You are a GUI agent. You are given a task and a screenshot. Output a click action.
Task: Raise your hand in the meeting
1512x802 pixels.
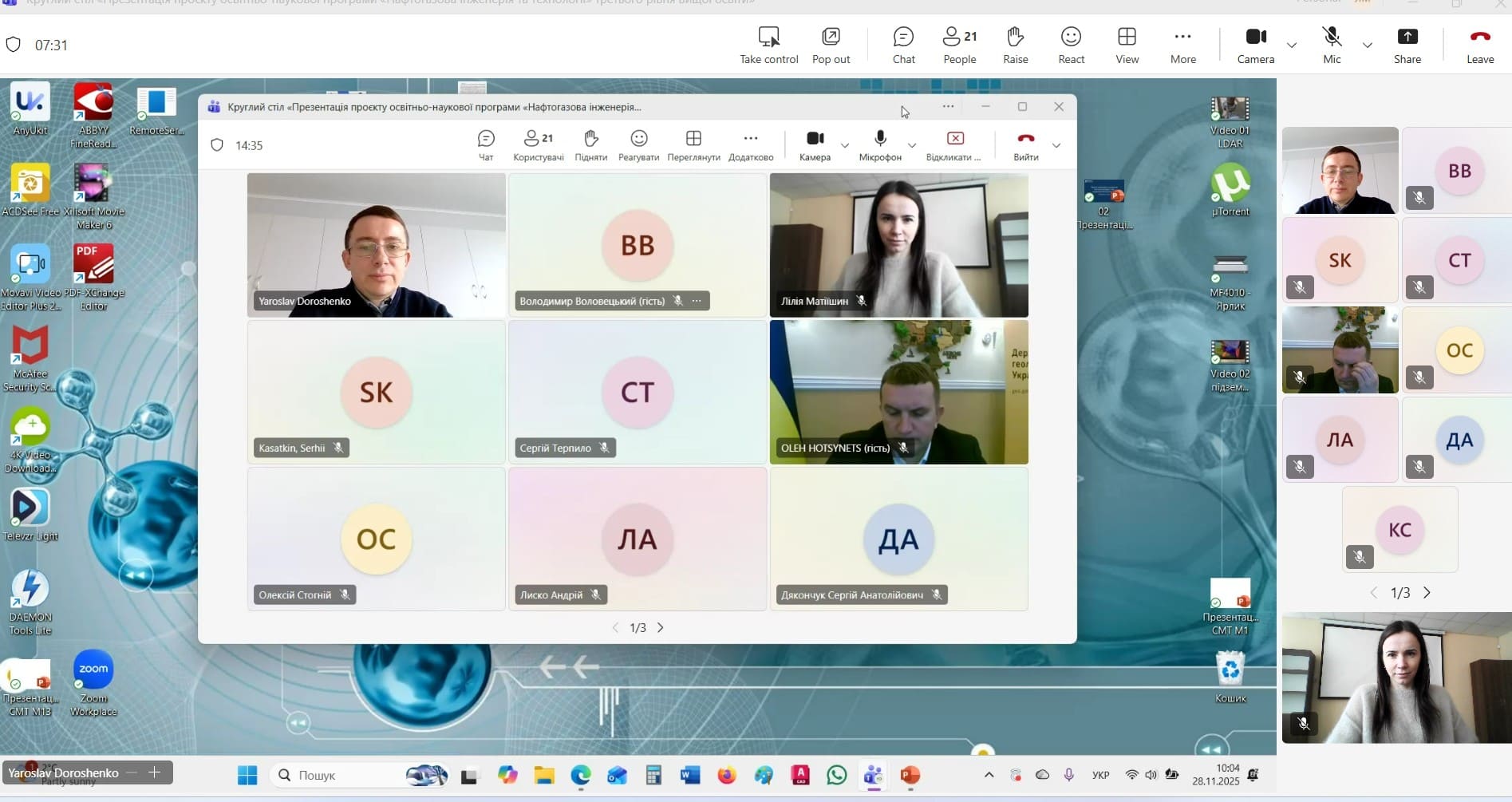(x=1015, y=45)
